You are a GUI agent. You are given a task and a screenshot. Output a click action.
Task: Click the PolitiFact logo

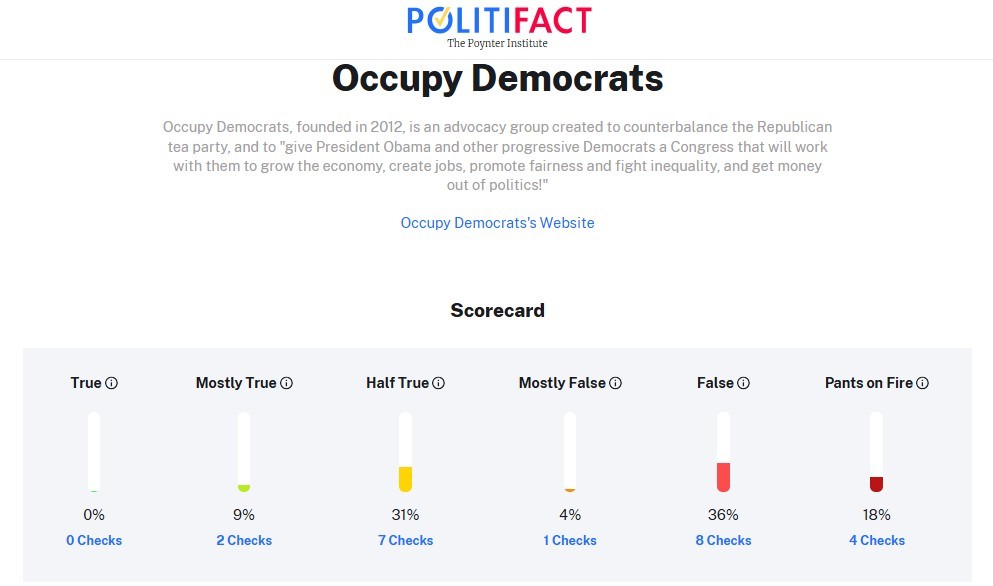(498, 27)
